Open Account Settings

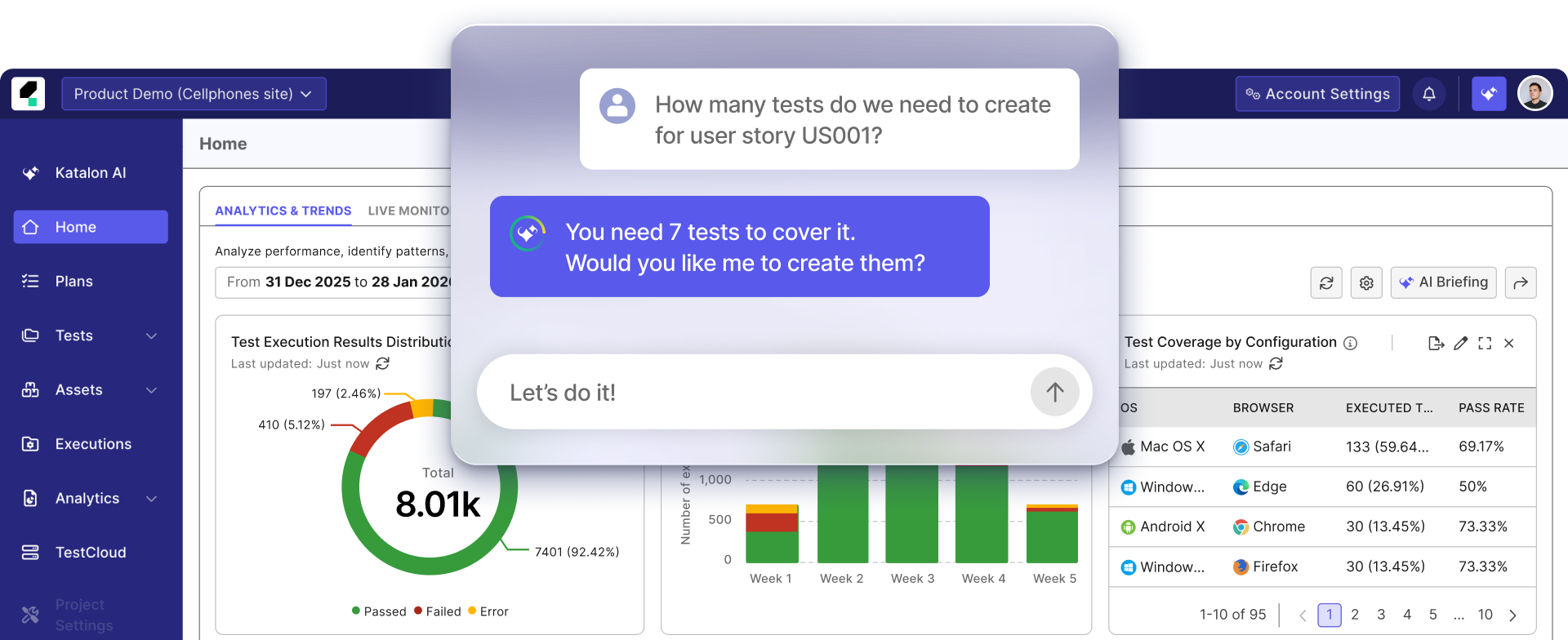1317,94
